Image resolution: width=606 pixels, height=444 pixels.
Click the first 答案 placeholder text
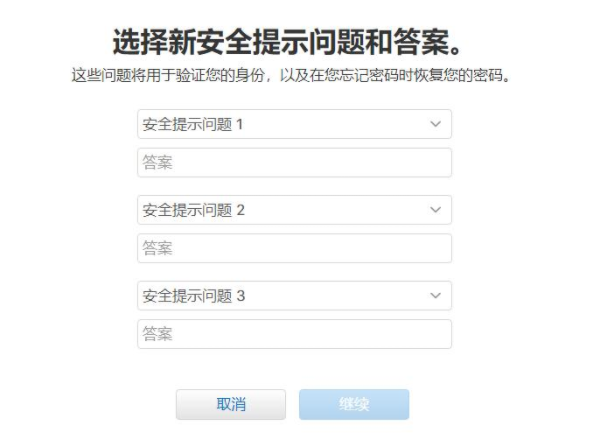click(x=158, y=163)
